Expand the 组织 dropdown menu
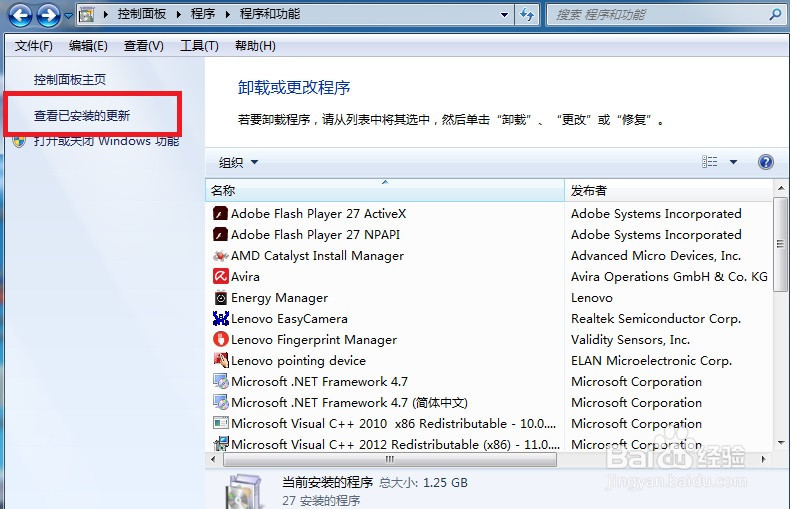The width and height of the screenshot is (790, 509). [238, 162]
